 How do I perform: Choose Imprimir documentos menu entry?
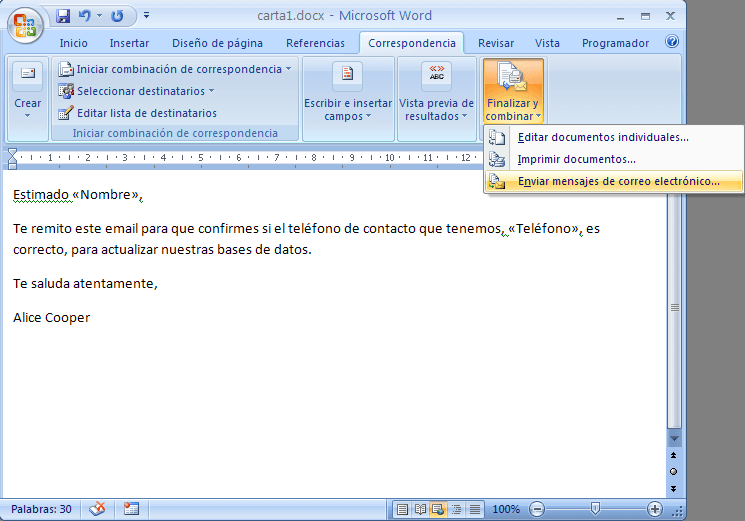pos(613,159)
